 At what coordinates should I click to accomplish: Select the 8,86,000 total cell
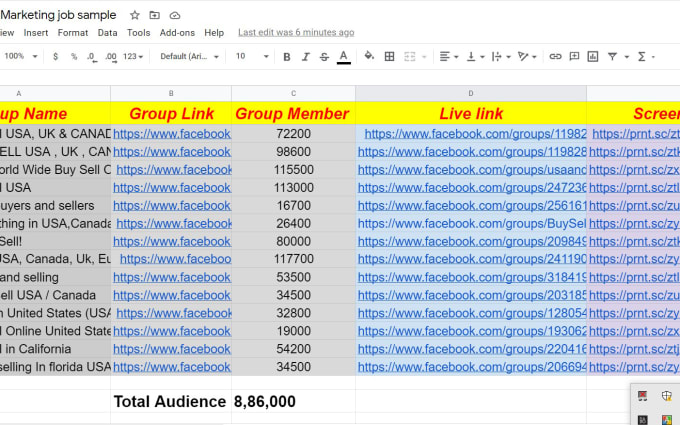point(293,401)
